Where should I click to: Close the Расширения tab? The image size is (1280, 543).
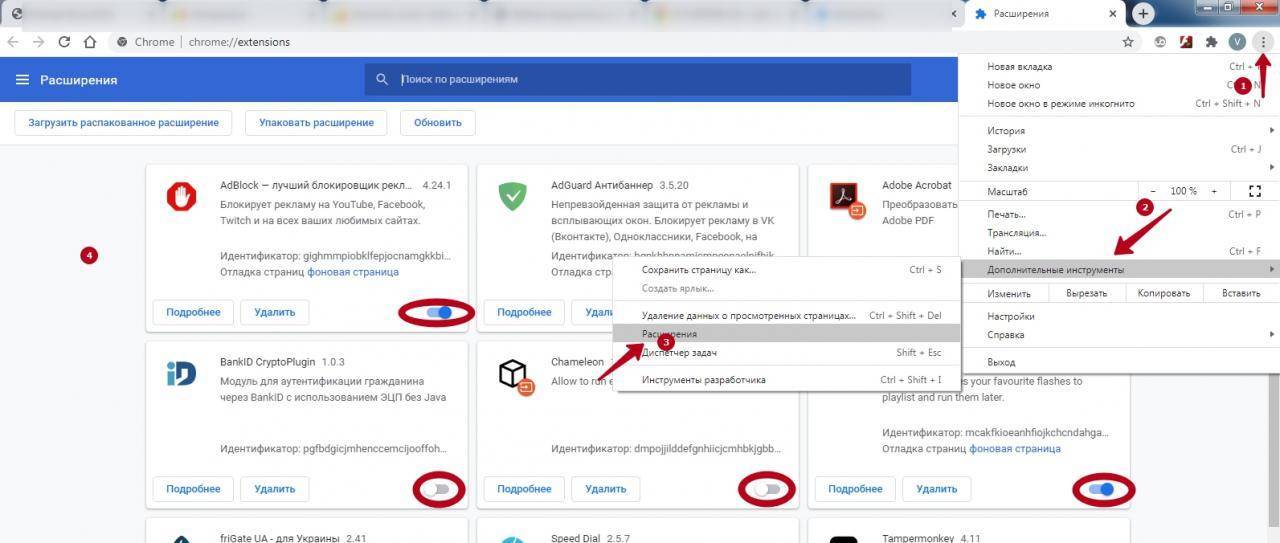[x=1113, y=14]
